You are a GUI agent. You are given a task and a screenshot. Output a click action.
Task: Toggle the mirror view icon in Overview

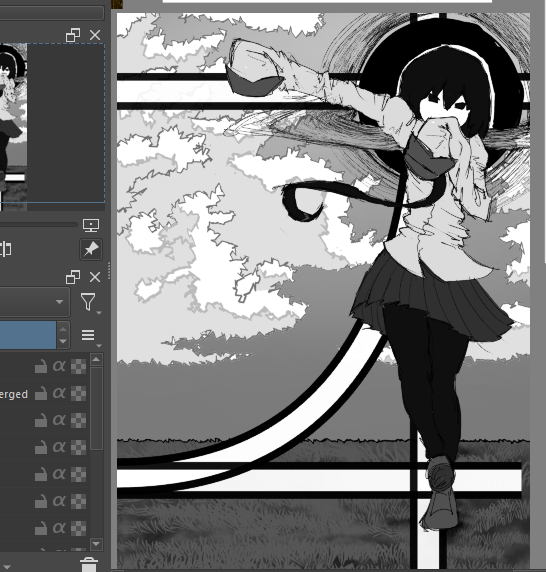point(5,249)
